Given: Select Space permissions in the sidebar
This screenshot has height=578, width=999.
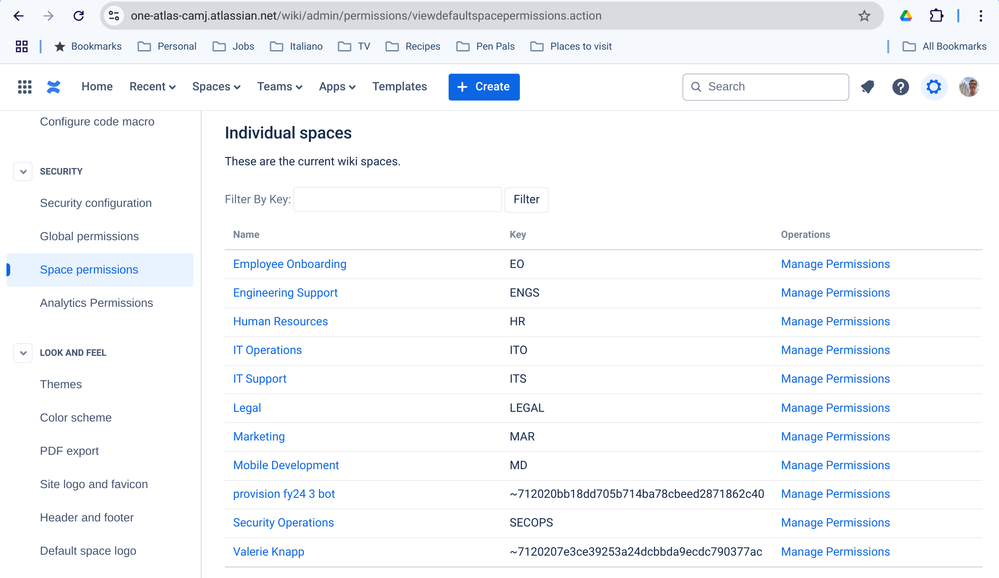Looking at the screenshot, I should pos(100,270).
